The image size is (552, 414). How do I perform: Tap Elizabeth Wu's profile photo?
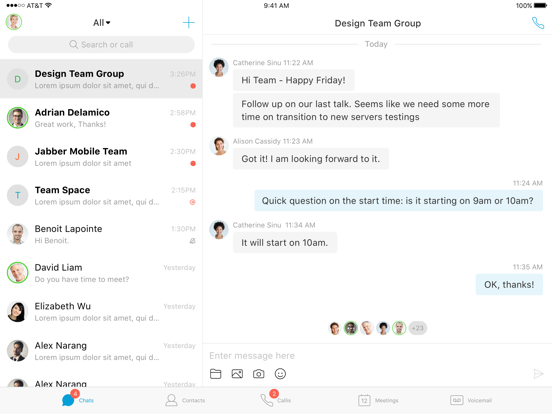tap(18, 311)
